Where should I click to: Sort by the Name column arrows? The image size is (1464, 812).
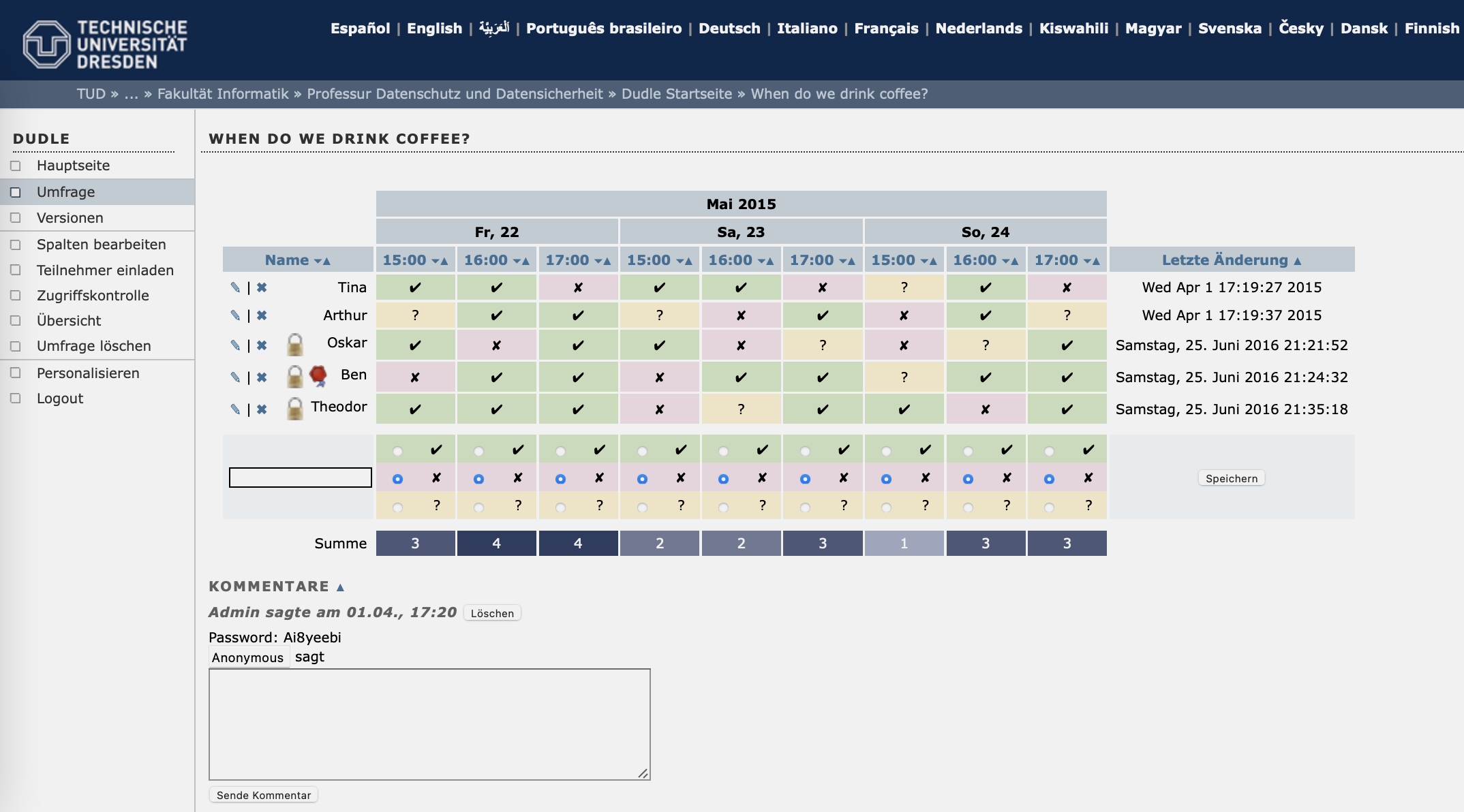(x=322, y=261)
